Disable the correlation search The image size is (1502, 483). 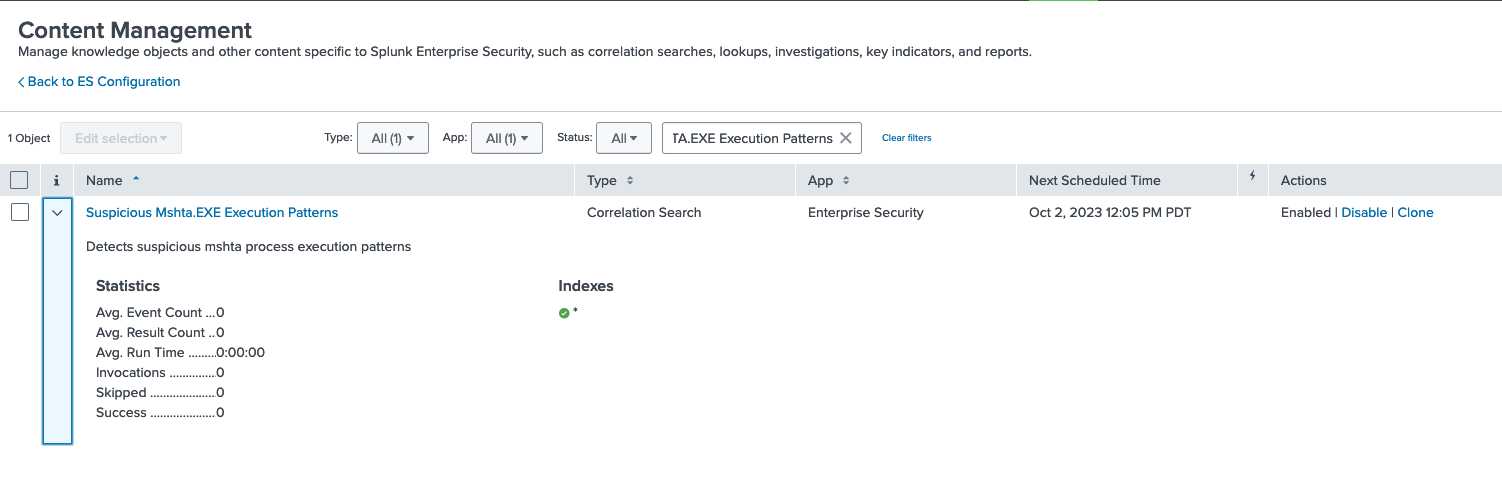tap(1363, 213)
